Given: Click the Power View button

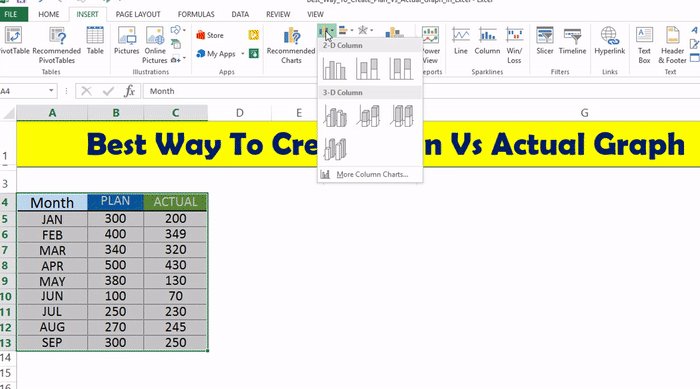Looking at the screenshot, I should (430, 45).
